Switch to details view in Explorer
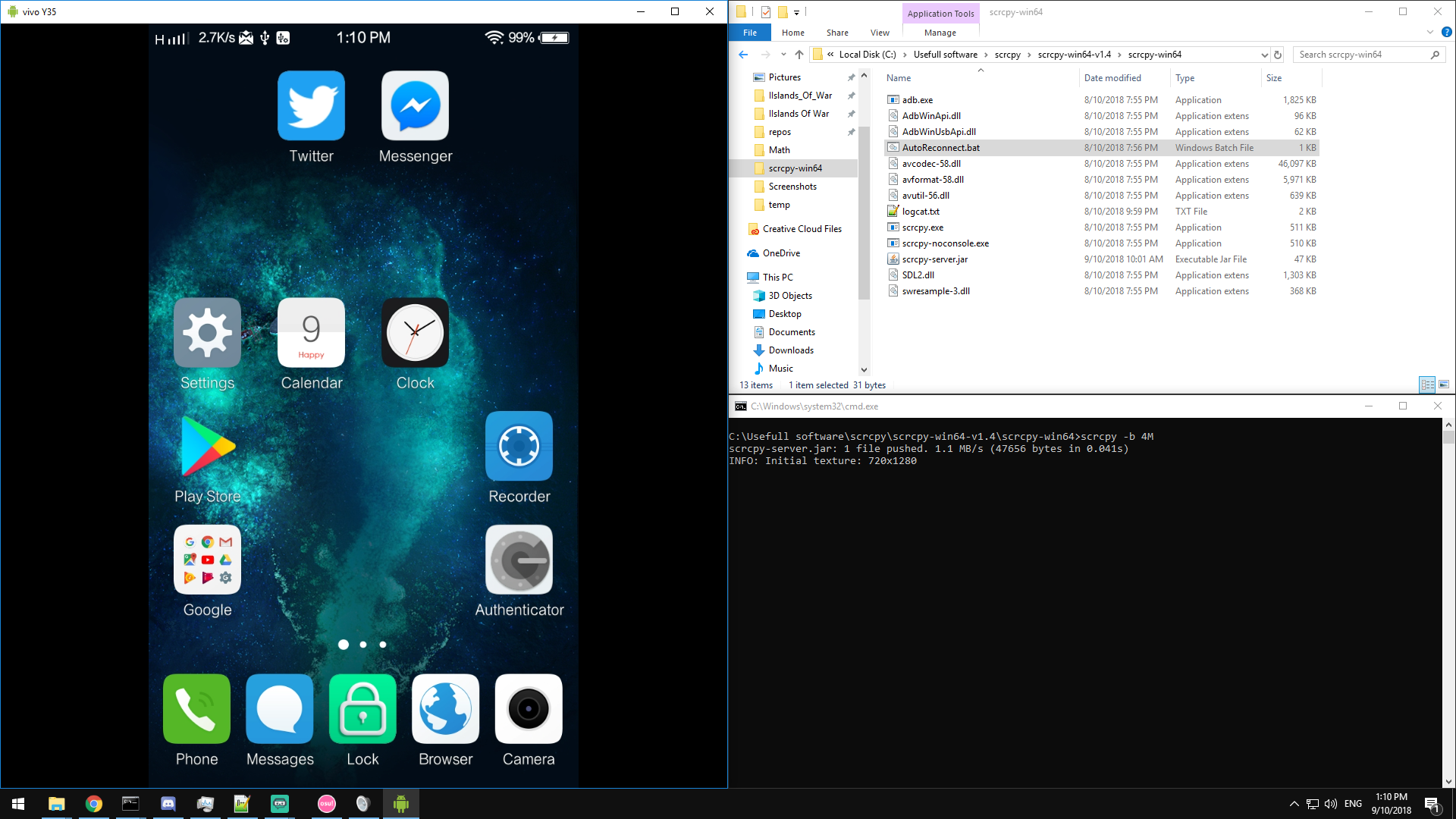This screenshot has height=819, width=1456. tap(1427, 384)
